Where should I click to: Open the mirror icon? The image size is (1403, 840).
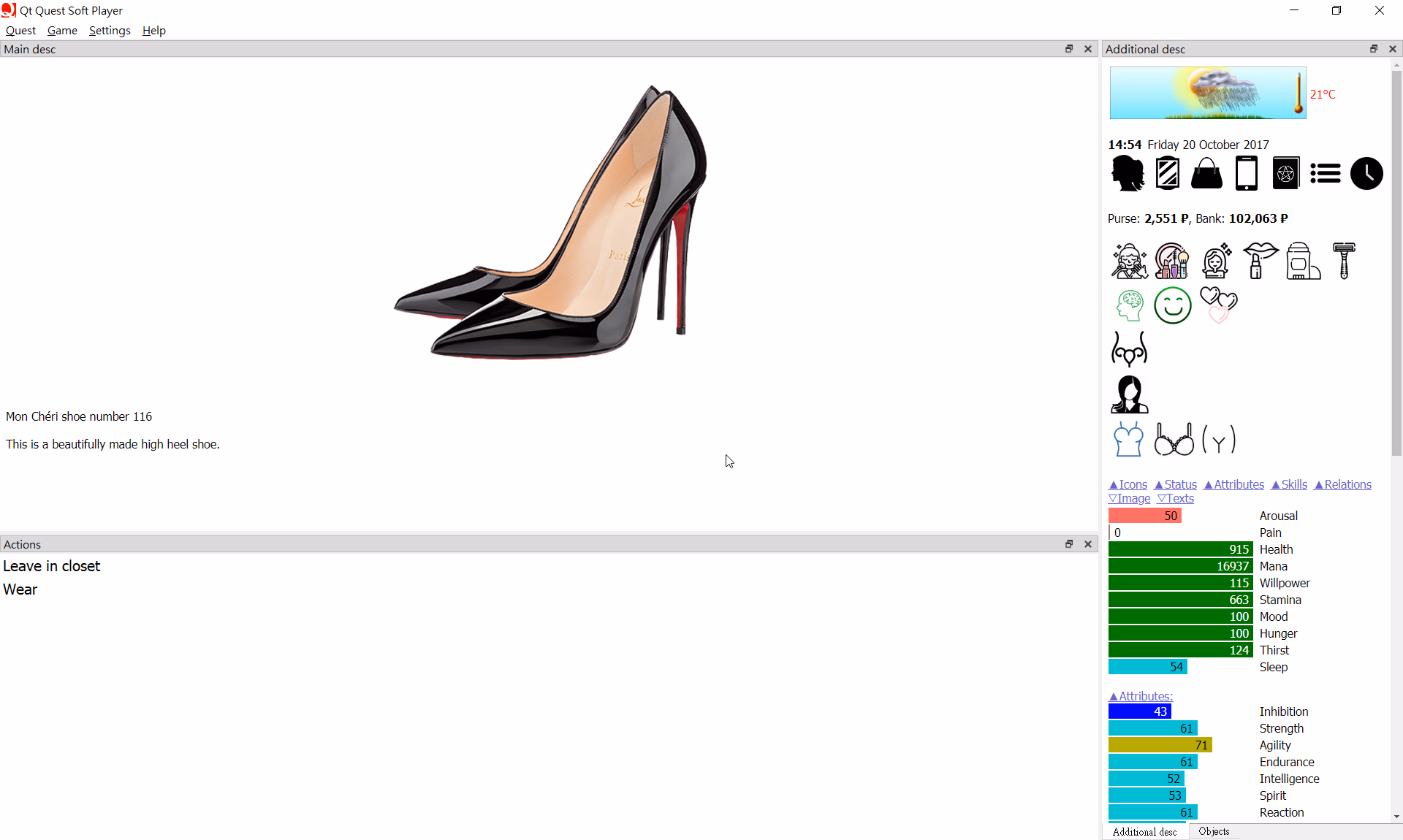1167,174
